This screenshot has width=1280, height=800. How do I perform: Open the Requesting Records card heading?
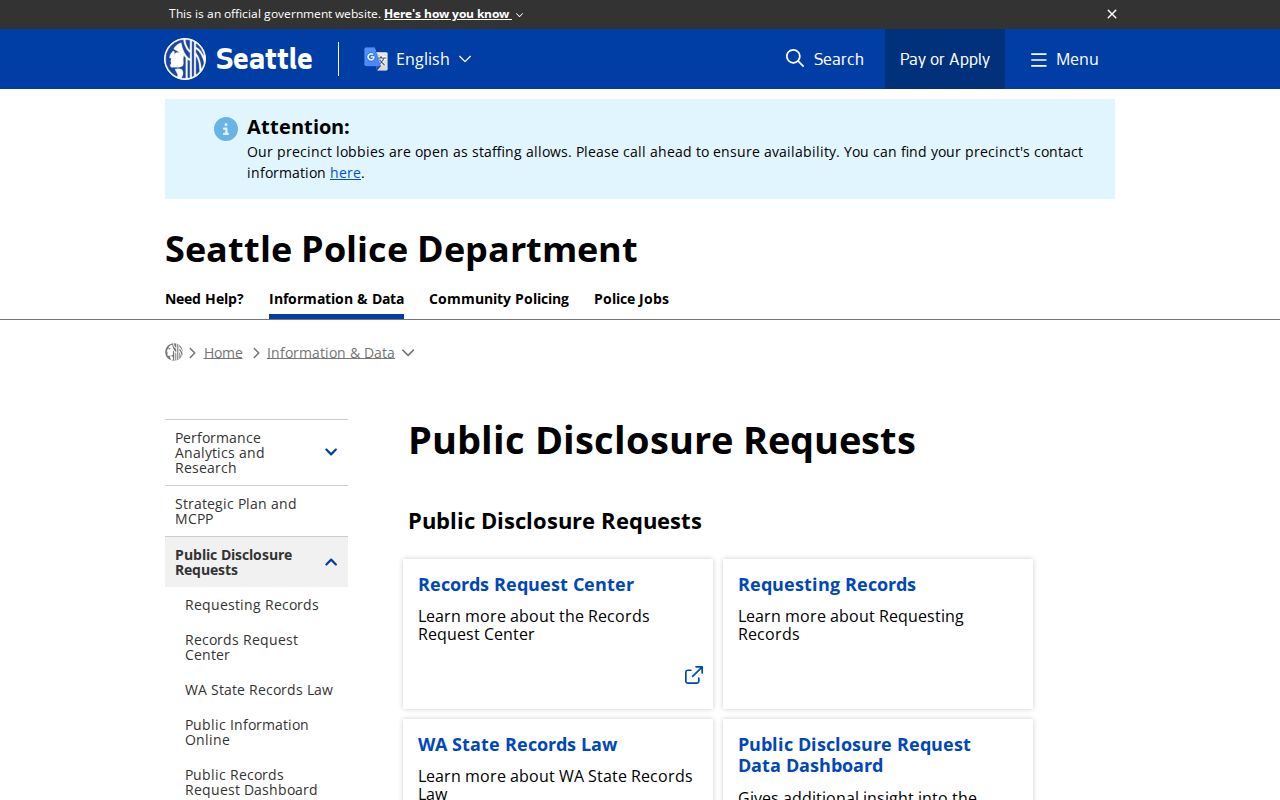click(x=827, y=585)
